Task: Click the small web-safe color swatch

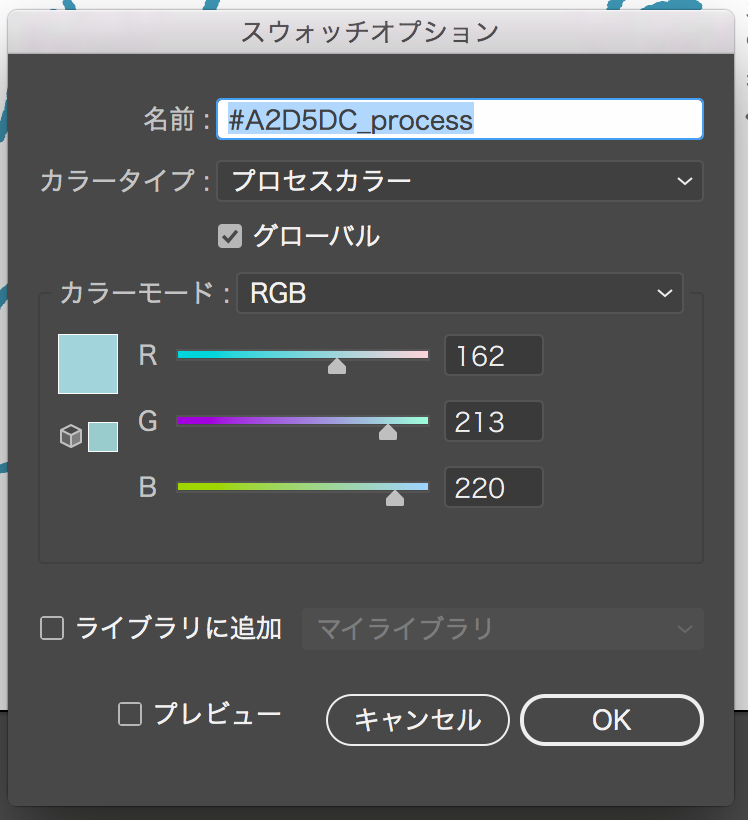Action: pos(103,437)
